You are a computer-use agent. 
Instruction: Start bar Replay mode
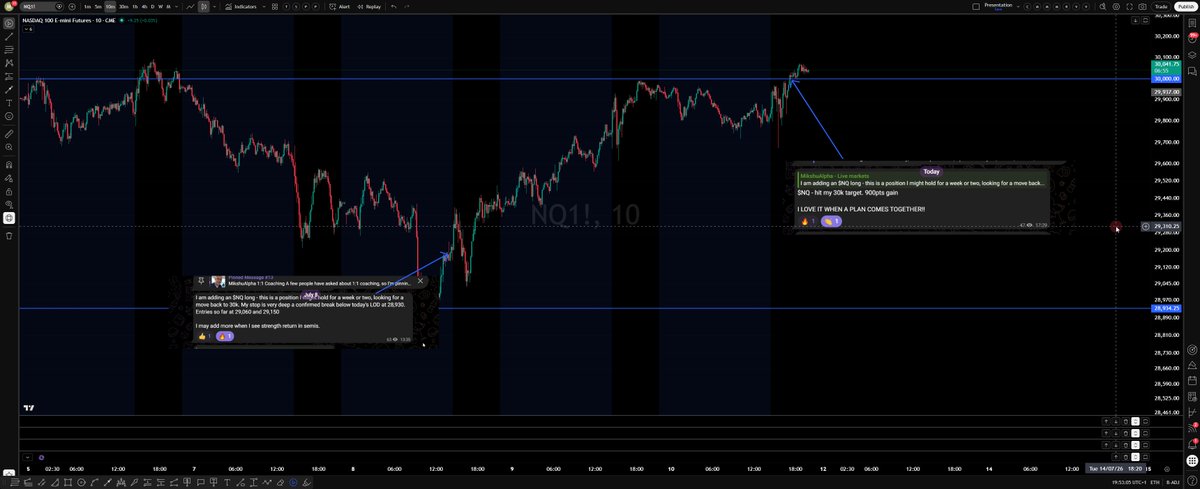(x=369, y=6)
